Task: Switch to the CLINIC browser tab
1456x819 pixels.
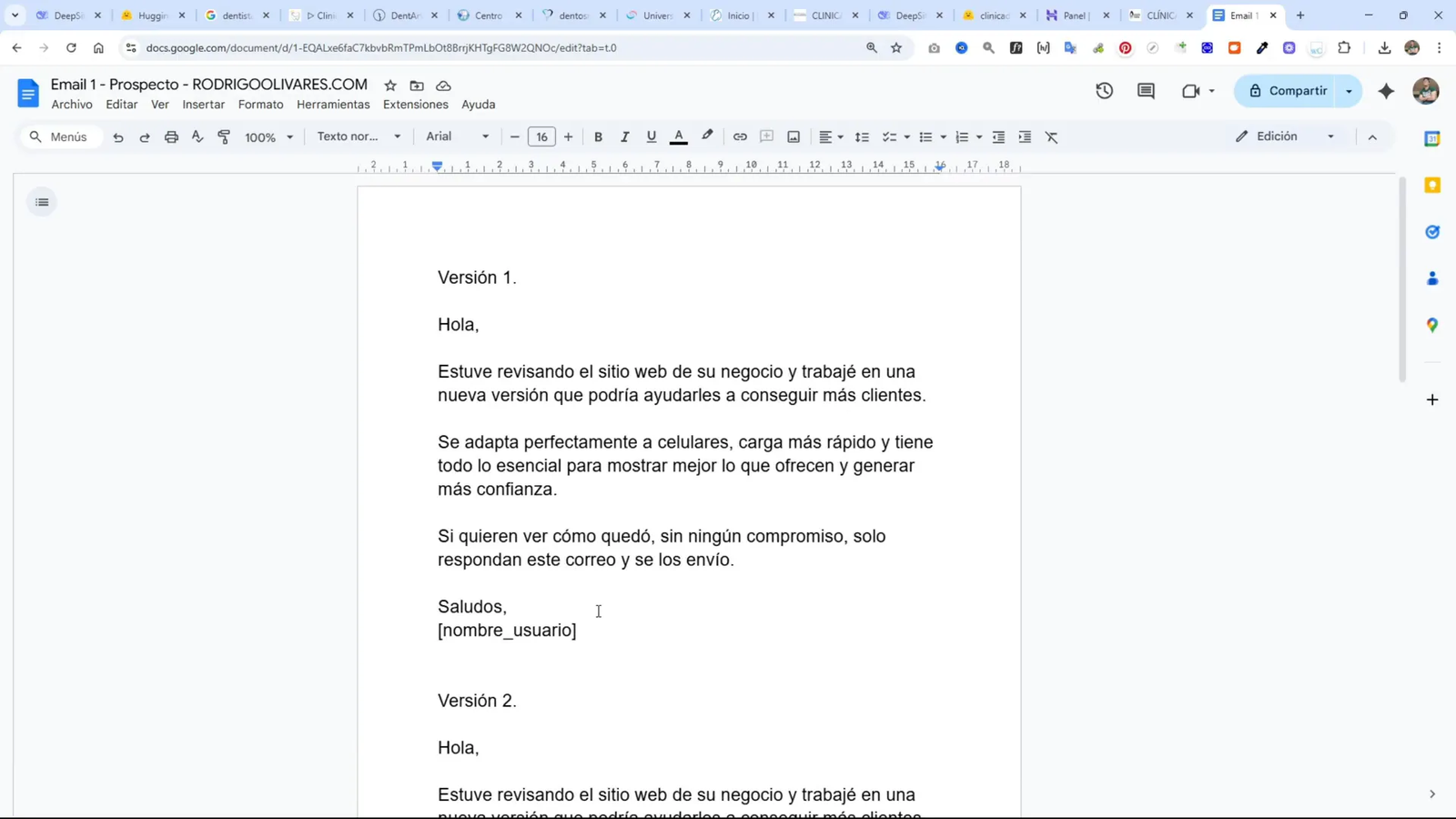Action: (822, 15)
